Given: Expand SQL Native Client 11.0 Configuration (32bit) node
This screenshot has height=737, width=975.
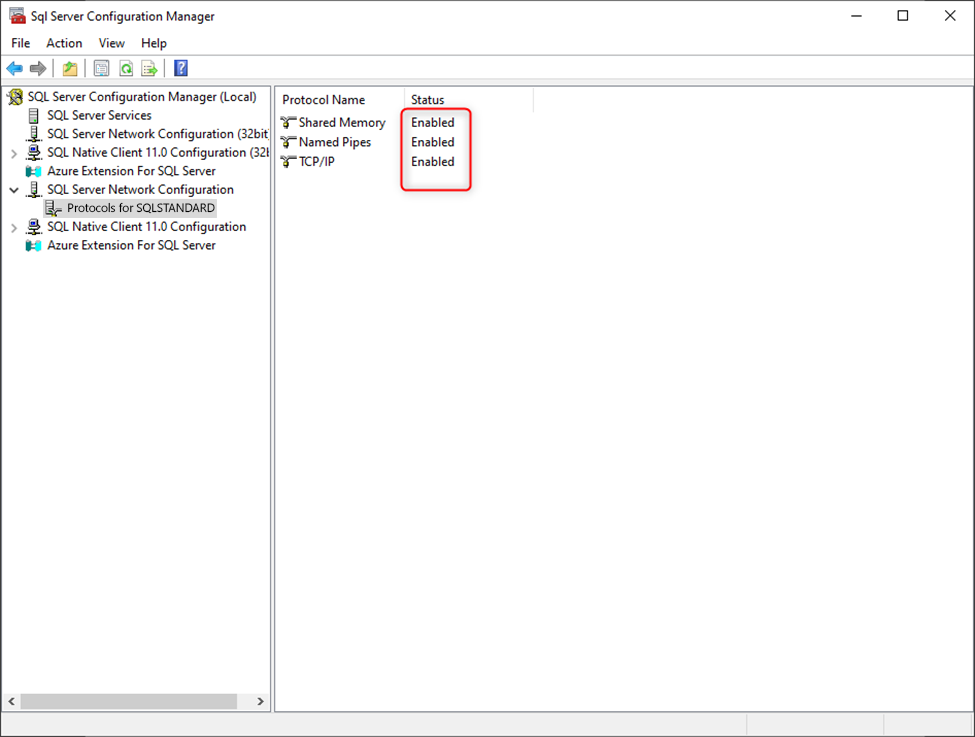Looking at the screenshot, I should pyautogui.click(x=14, y=153).
